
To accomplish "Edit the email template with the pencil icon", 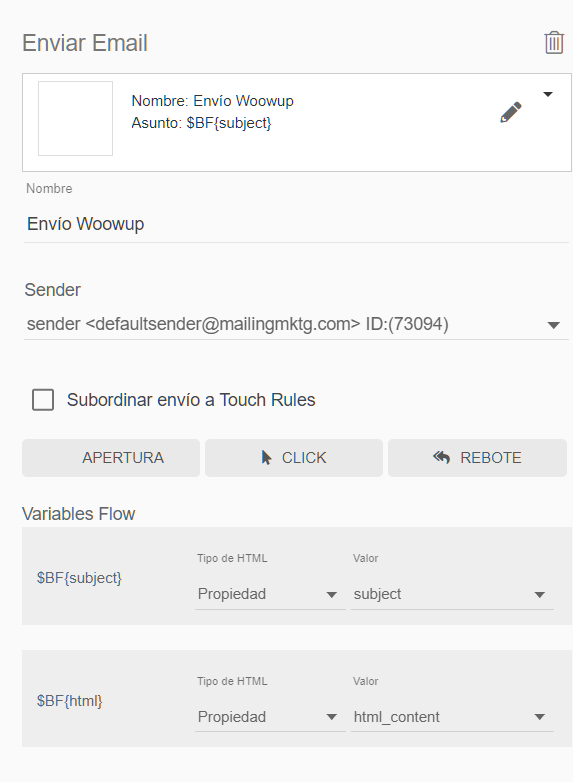I will (x=511, y=112).
